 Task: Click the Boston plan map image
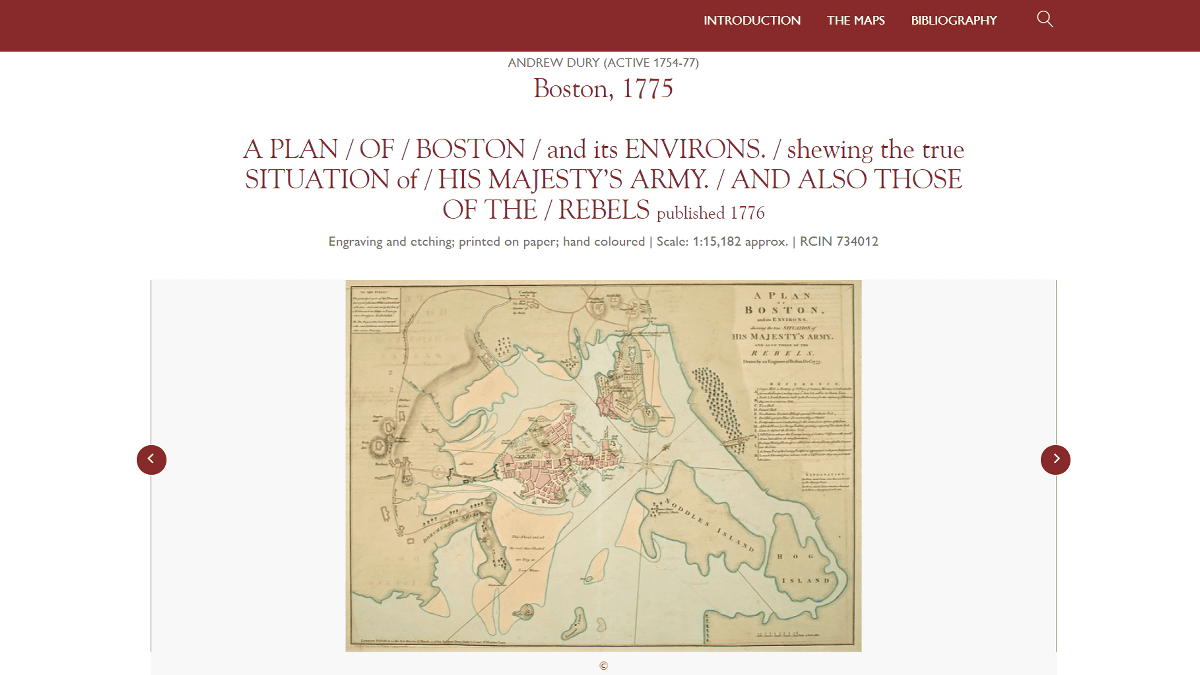coord(603,466)
